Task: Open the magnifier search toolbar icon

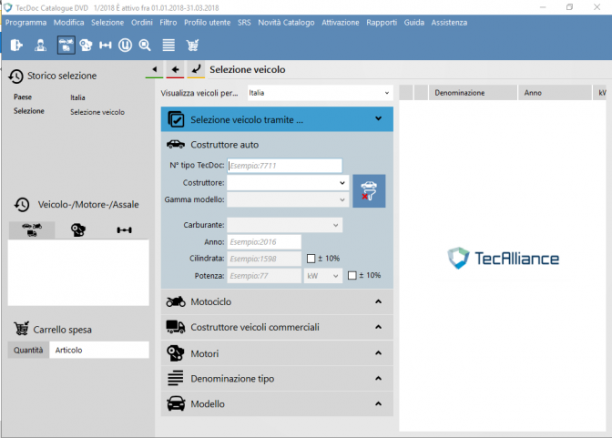Action: (145, 45)
